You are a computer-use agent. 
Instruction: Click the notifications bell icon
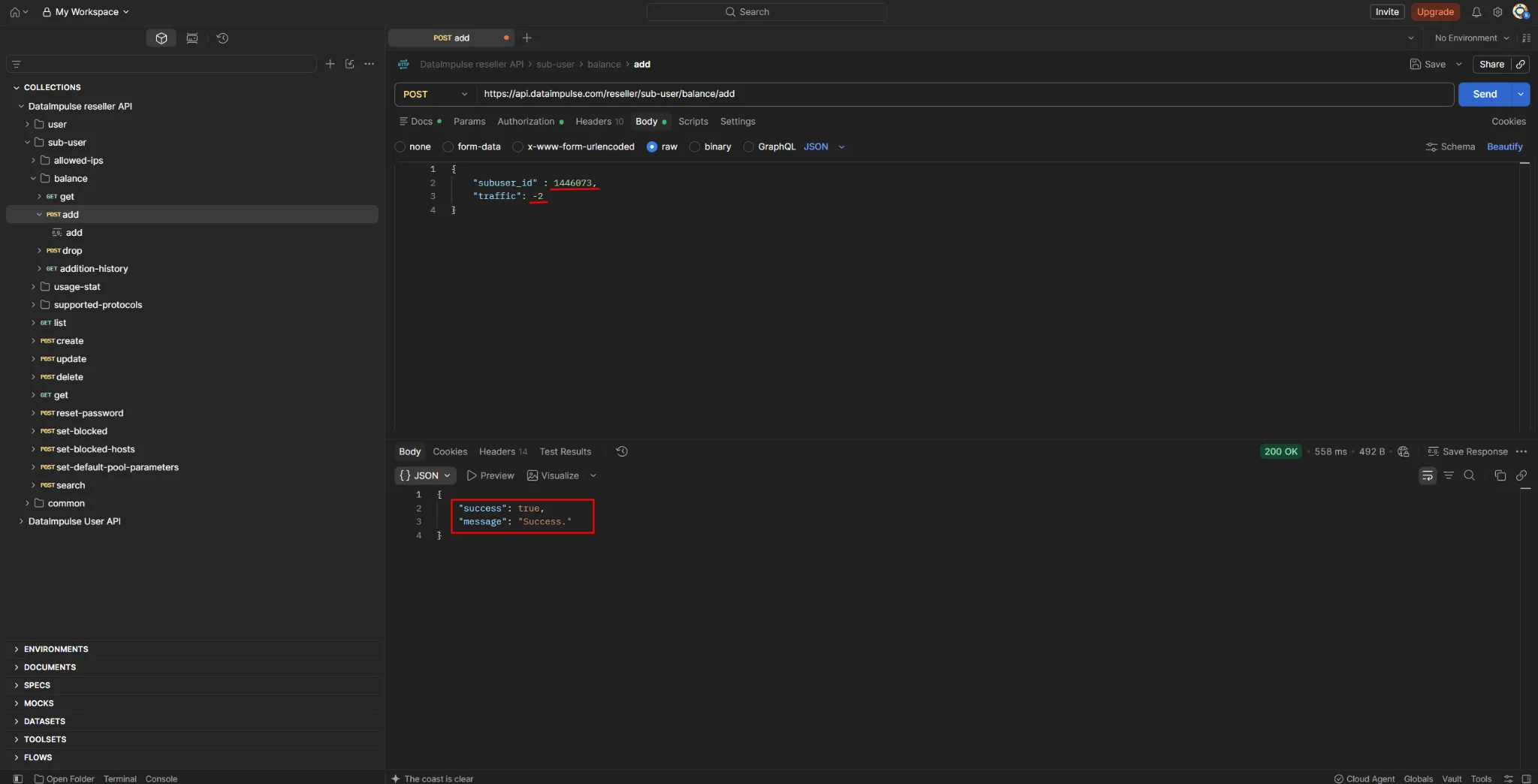point(1476,12)
